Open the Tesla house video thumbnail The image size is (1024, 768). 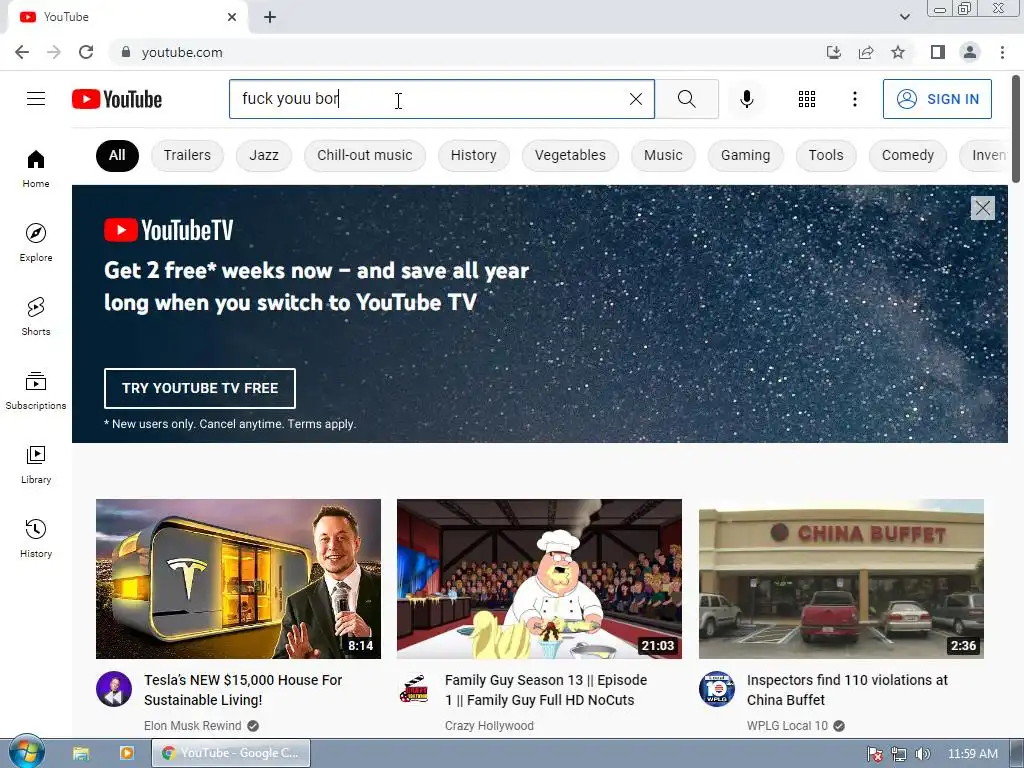(x=238, y=579)
